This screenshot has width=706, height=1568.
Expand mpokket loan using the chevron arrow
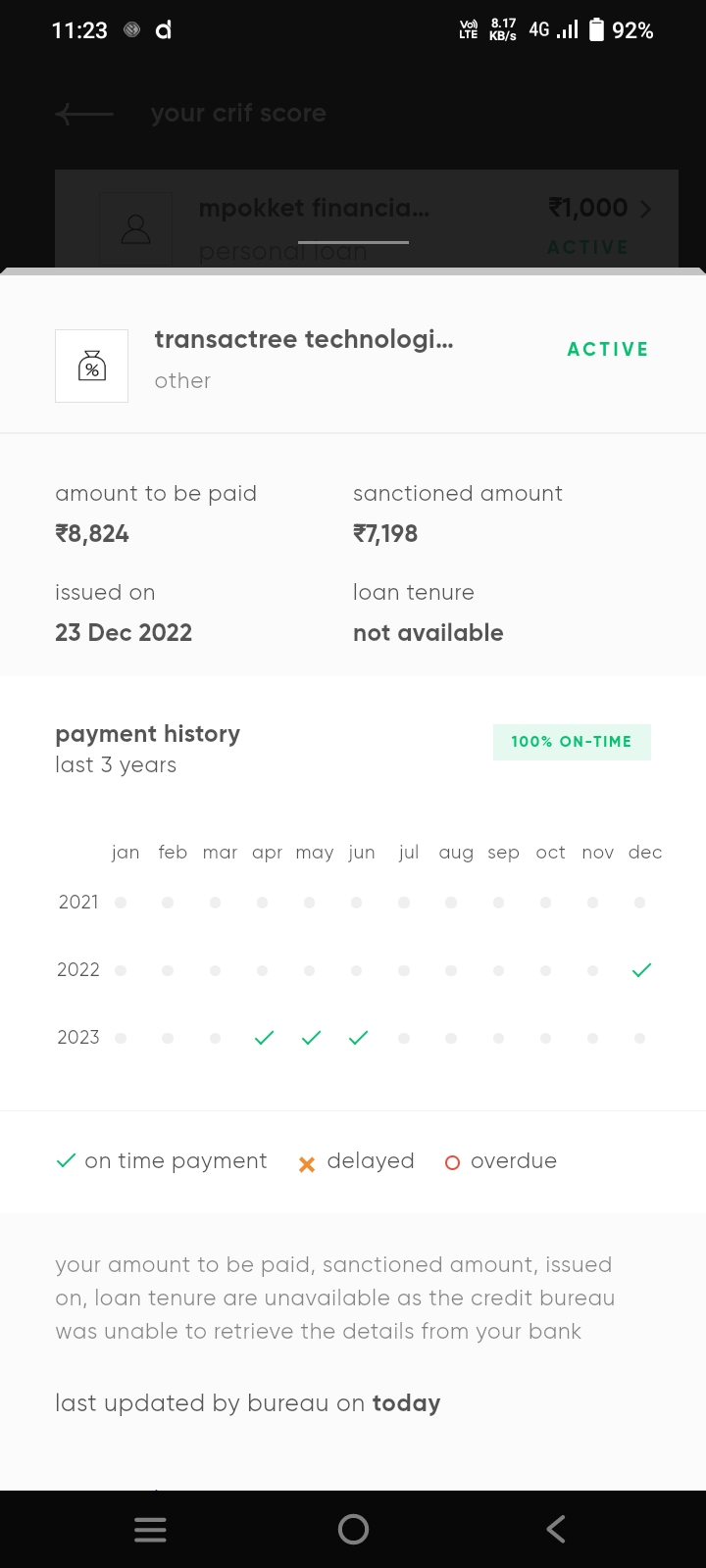pos(645,209)
